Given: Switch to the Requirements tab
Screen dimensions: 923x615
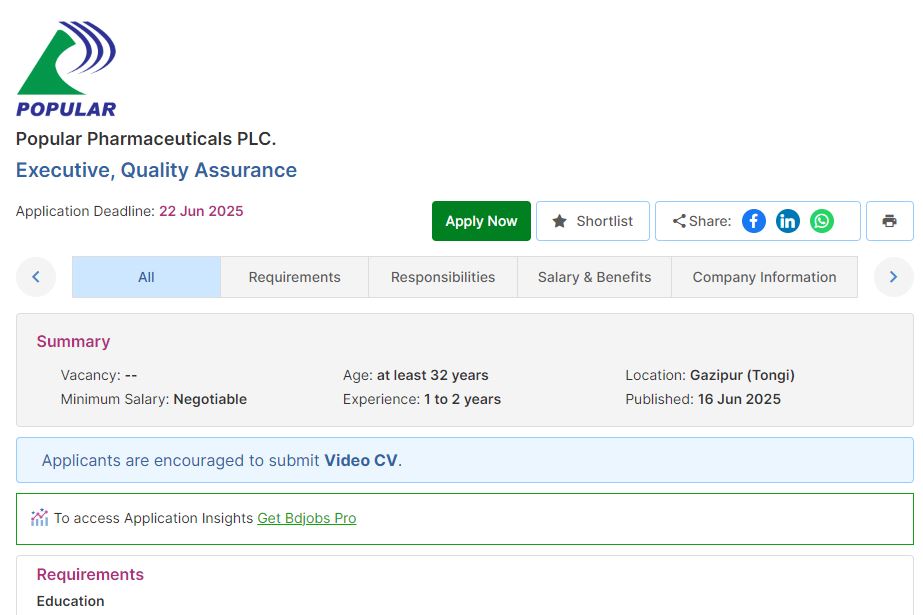Looking at the screenshot, I should point(294,277).
